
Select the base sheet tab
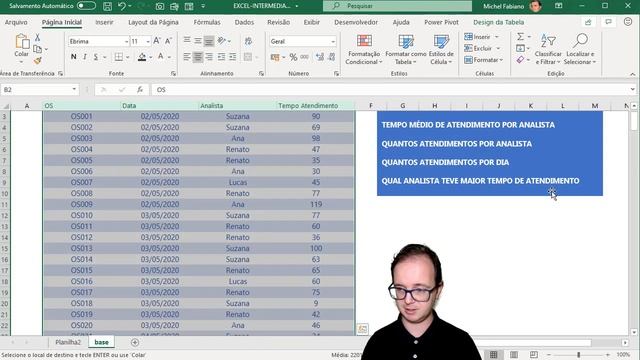pos(101,342)
